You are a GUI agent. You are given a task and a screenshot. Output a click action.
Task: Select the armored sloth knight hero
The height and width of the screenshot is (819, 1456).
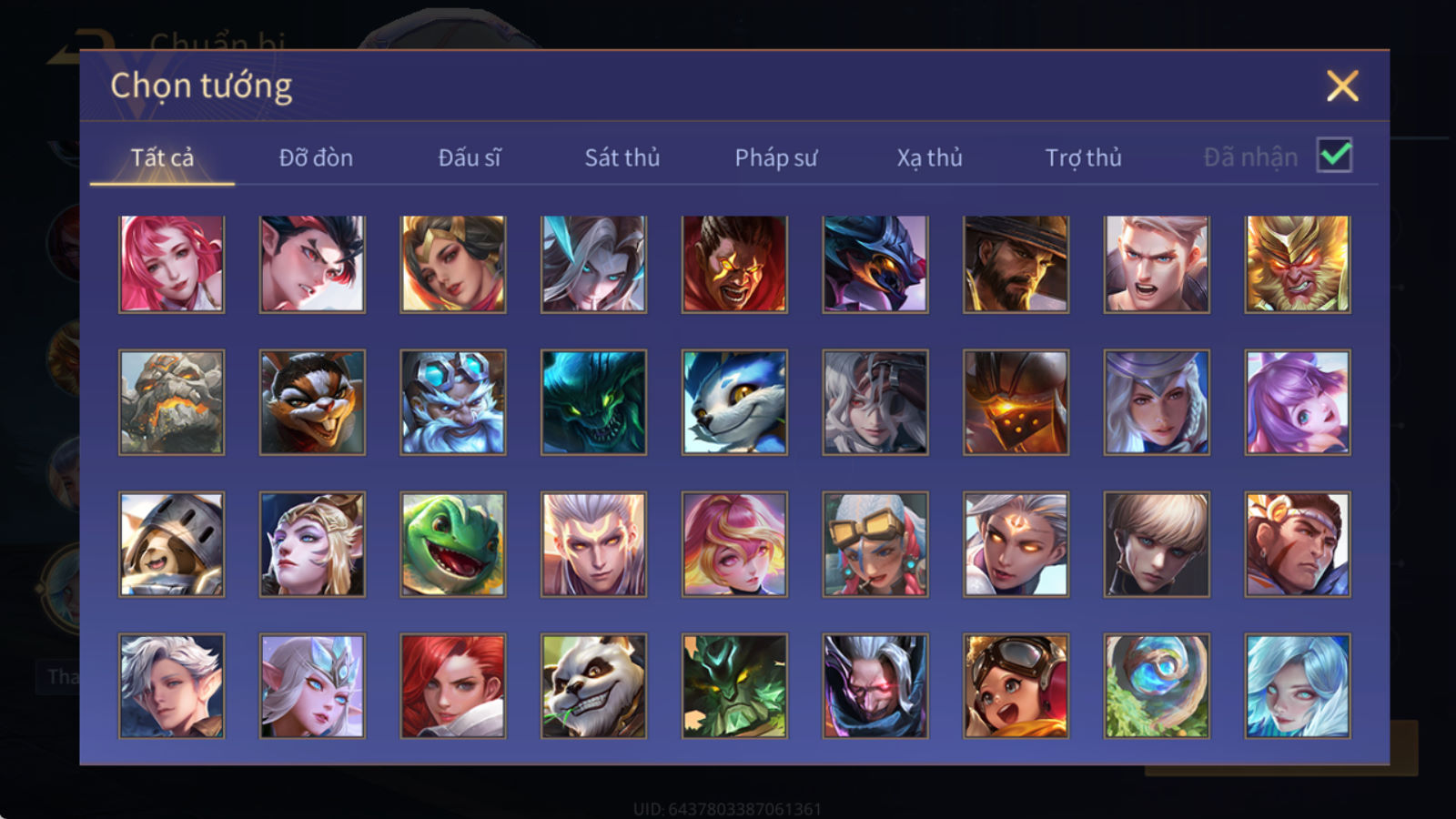(171, 544)
